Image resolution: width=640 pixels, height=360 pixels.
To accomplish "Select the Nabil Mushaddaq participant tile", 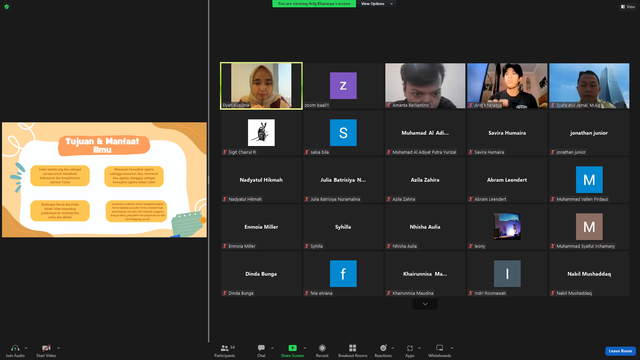I will point(589,273).
